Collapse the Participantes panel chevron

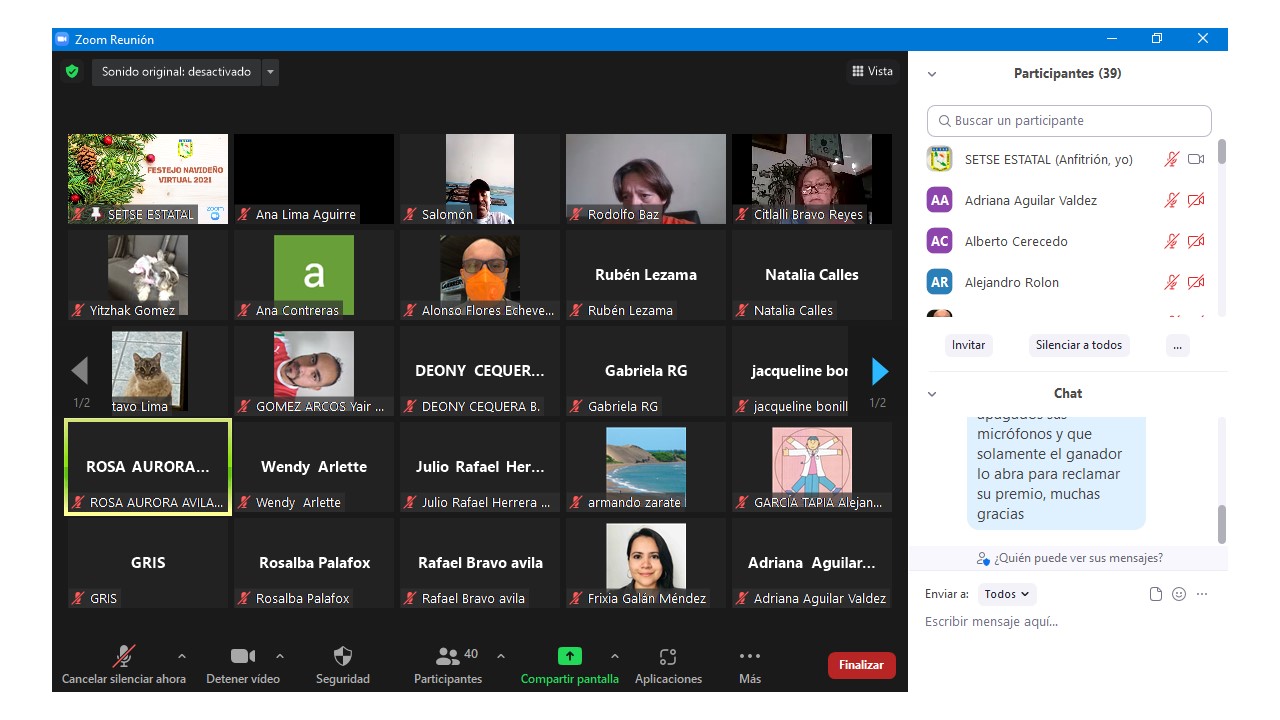[932, 74]
